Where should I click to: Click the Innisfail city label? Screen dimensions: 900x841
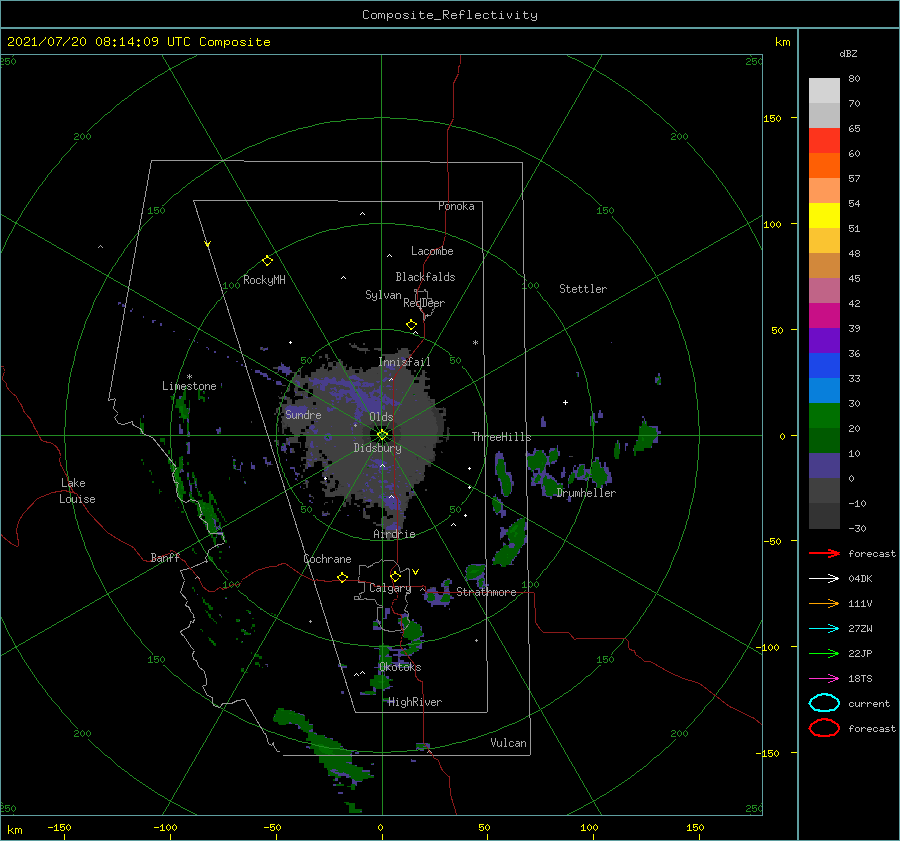[x=404, y=362]
